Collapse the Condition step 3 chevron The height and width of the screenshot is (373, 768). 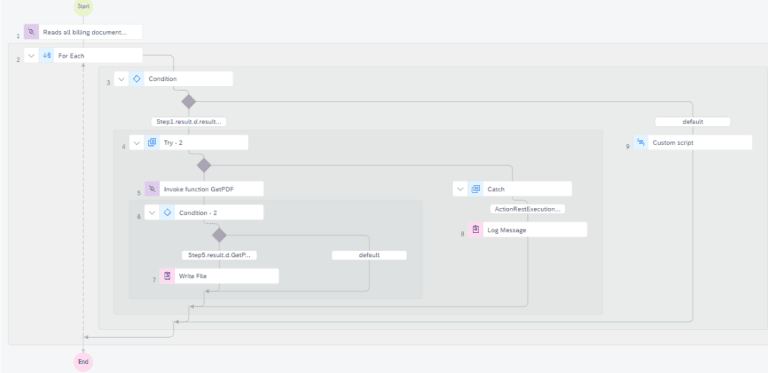(121, 79)
